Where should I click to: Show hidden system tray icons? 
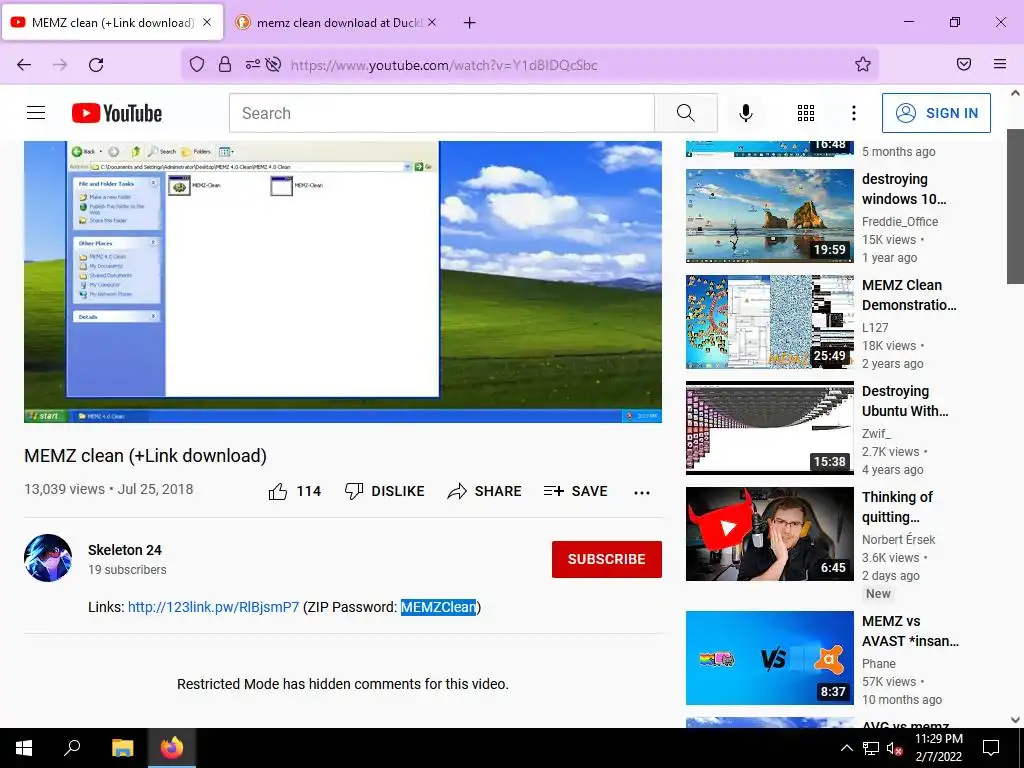tap(846, 748)
